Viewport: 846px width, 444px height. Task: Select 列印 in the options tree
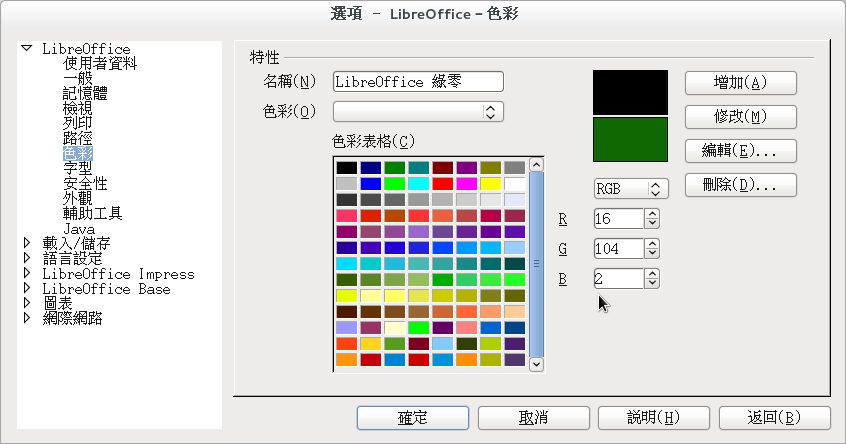coord(78,124)
